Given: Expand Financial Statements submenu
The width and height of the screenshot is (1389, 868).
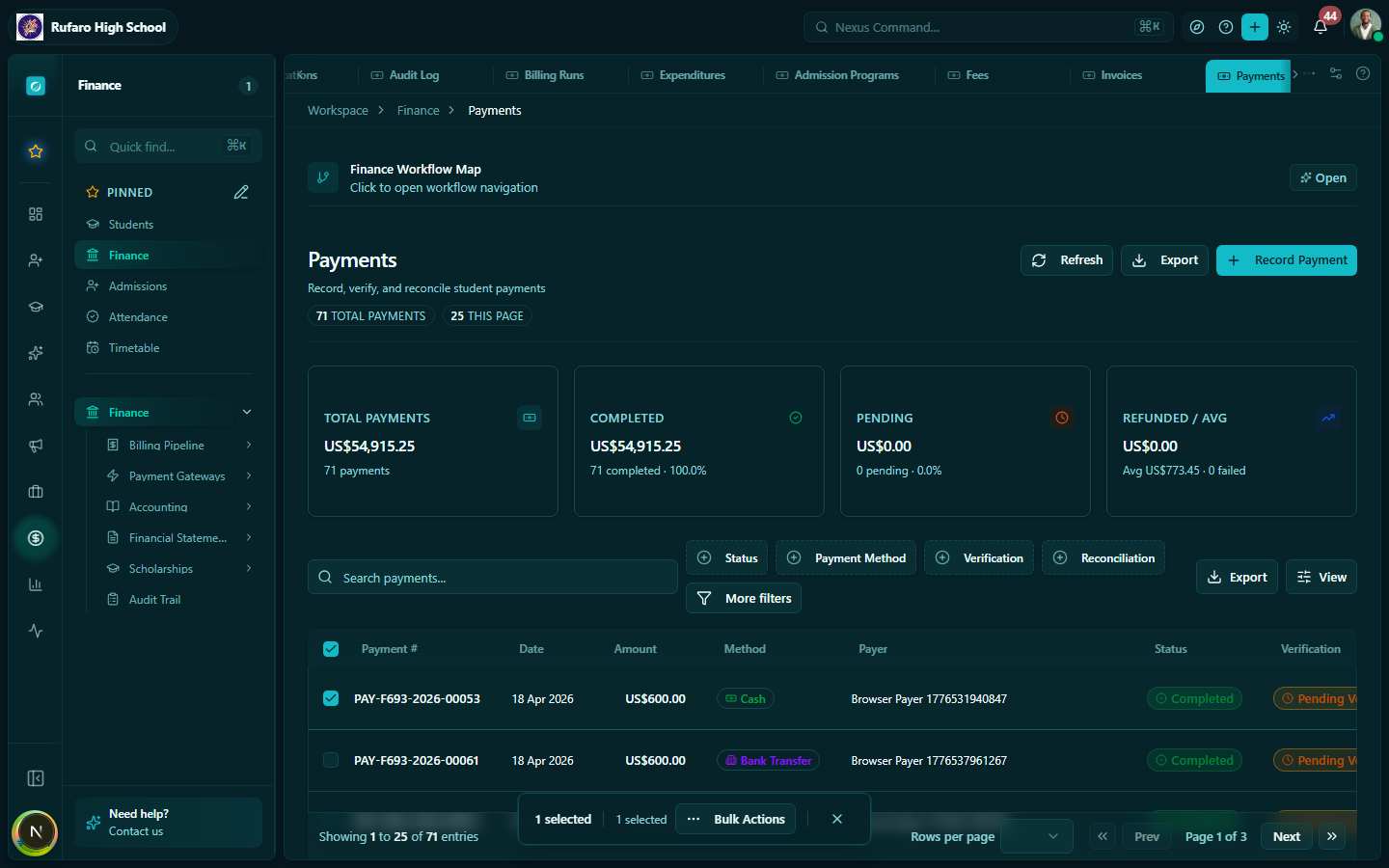Looking at the screenshot, I should [x=249, y=537].
